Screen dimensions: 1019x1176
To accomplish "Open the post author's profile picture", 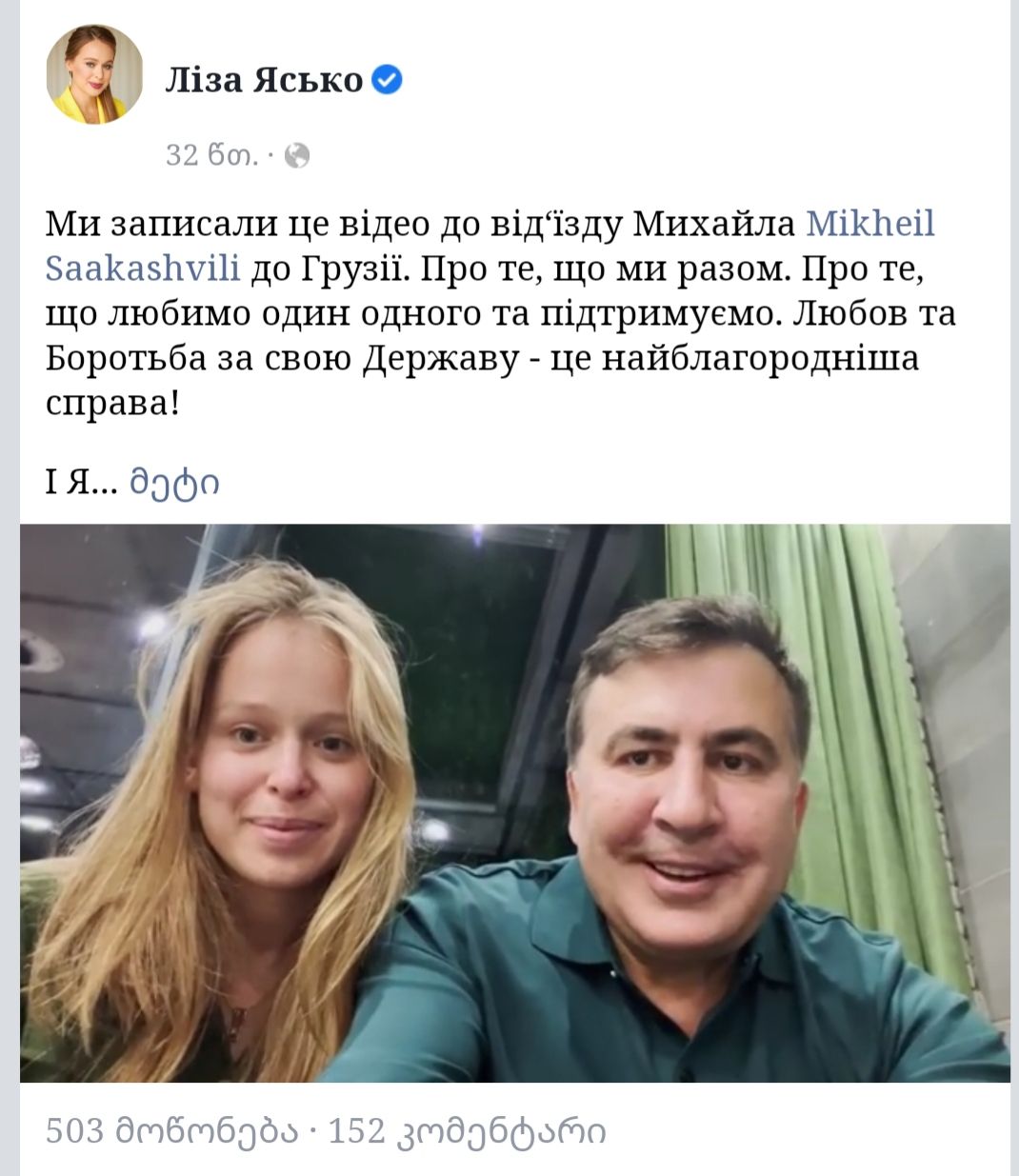I will pos(94,75).
